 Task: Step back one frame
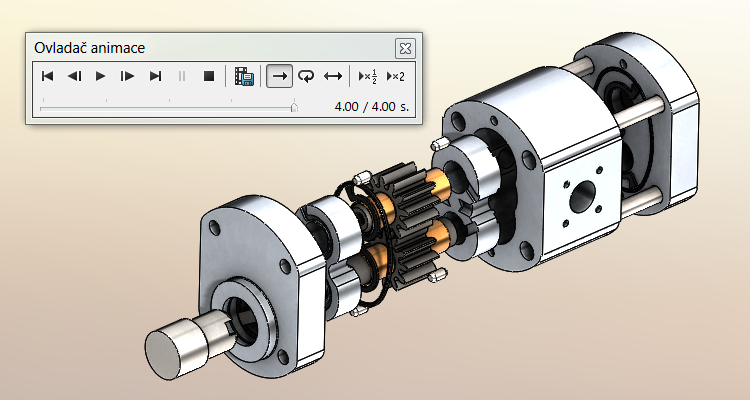point(74,76)
